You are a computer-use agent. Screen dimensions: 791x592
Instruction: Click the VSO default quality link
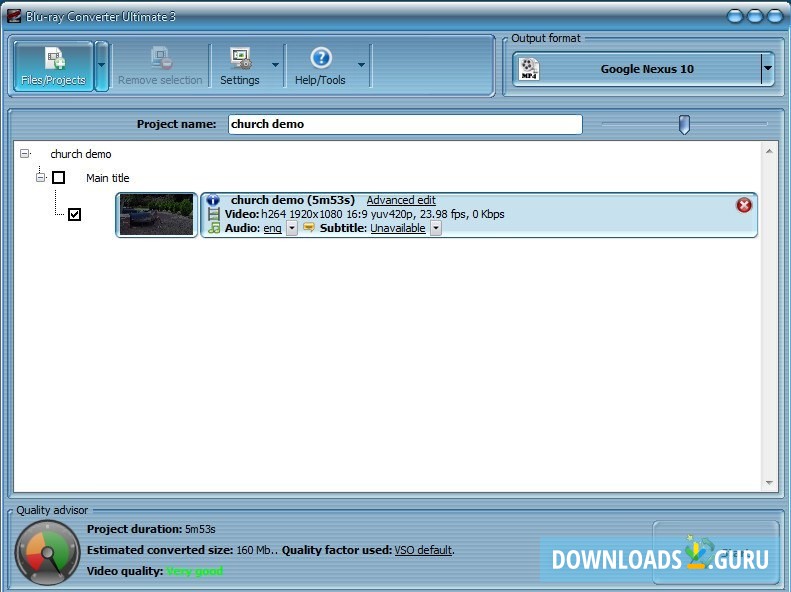click(423, 550)
